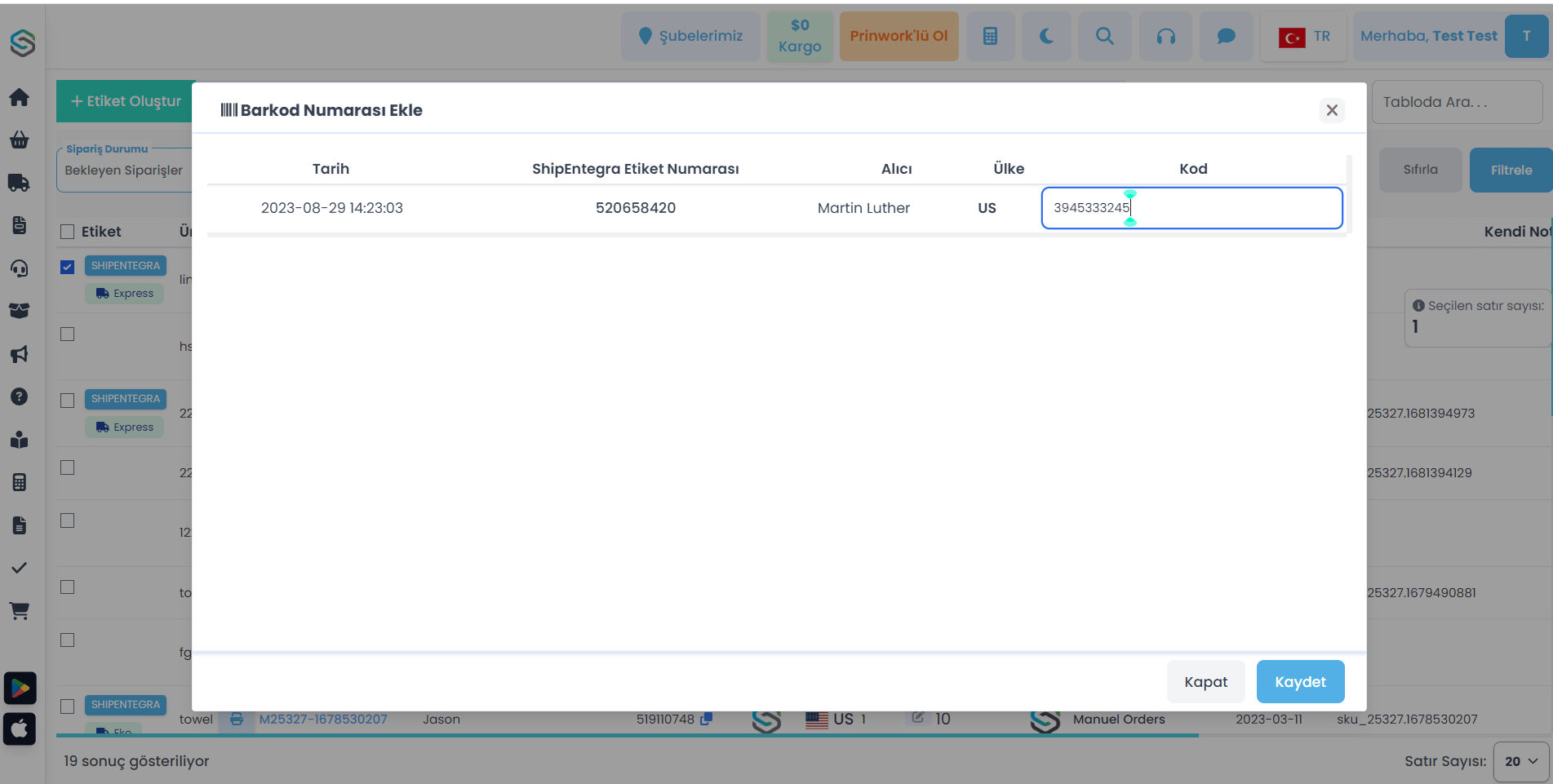Open the open-box icon in sidebar
This screenshot has height=784, width=1553.
point(20,311)
